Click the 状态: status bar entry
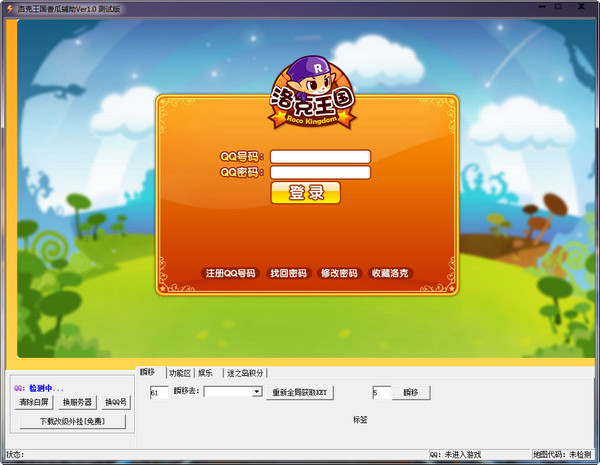The image size is (600, 465). coord(15,455)
